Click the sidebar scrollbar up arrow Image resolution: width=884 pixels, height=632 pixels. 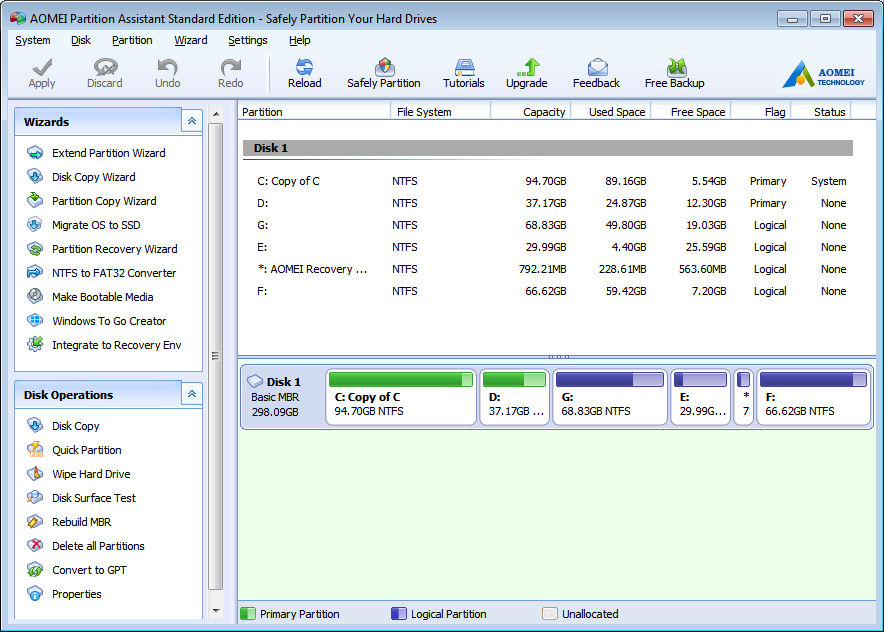click(x=216, y=114)
